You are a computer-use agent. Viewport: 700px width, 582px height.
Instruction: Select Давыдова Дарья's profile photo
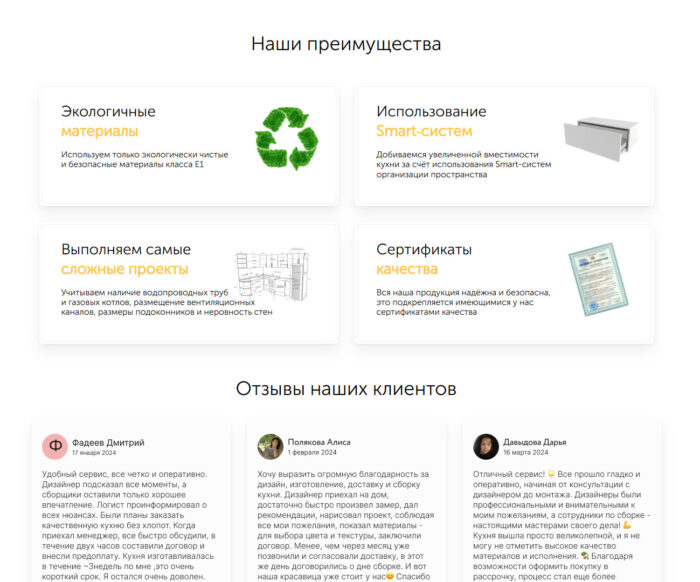tap(486, 446)
